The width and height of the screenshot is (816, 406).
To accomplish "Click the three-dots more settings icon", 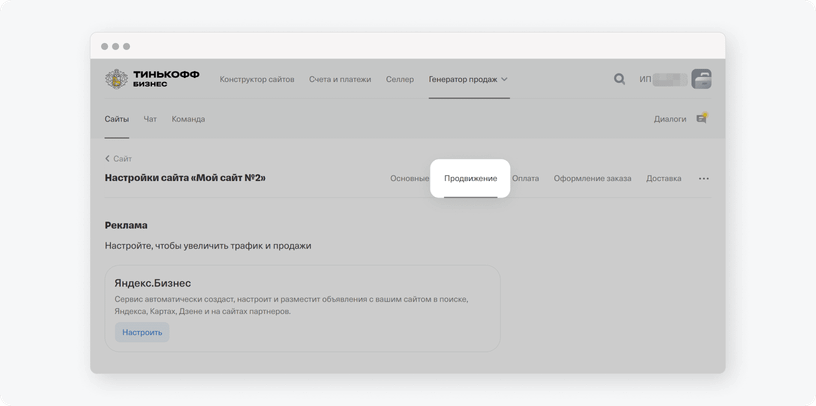I will coord(704,179).
